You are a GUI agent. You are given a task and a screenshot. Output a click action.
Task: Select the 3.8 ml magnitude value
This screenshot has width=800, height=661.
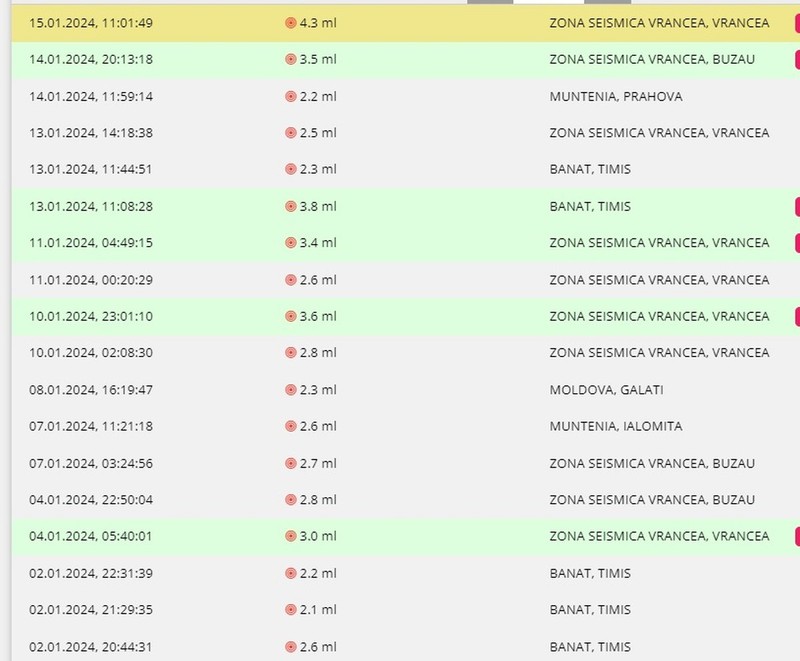point(318,207)
